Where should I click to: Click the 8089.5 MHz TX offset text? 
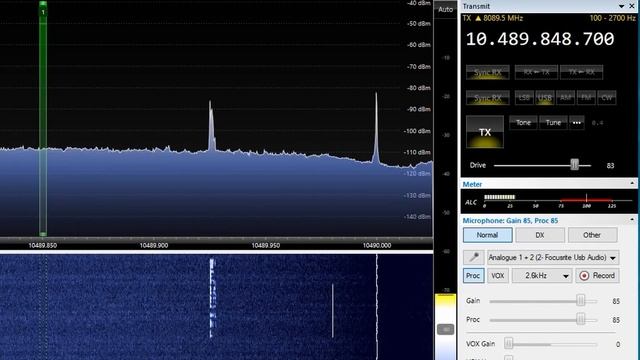[x=503, y=18]
